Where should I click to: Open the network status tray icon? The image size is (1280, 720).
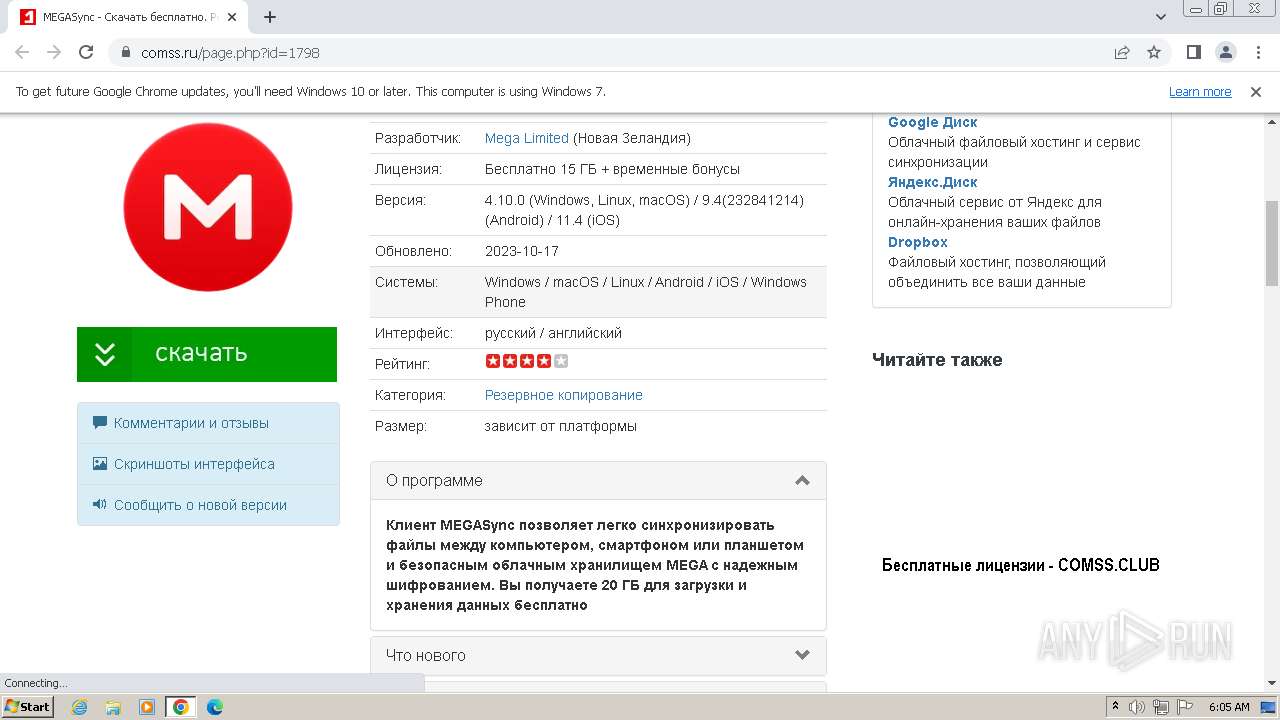[x=1160, y=707]
